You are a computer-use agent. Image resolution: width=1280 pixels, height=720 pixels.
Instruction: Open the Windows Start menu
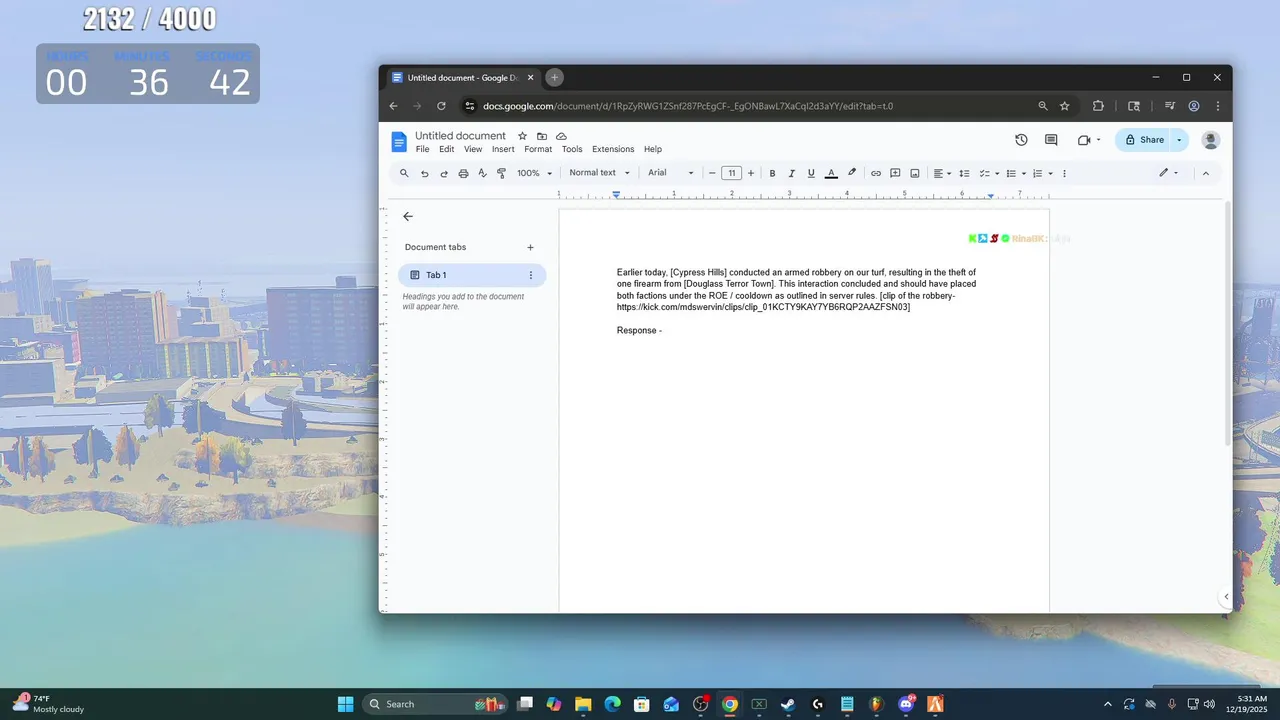coord(345,704)
